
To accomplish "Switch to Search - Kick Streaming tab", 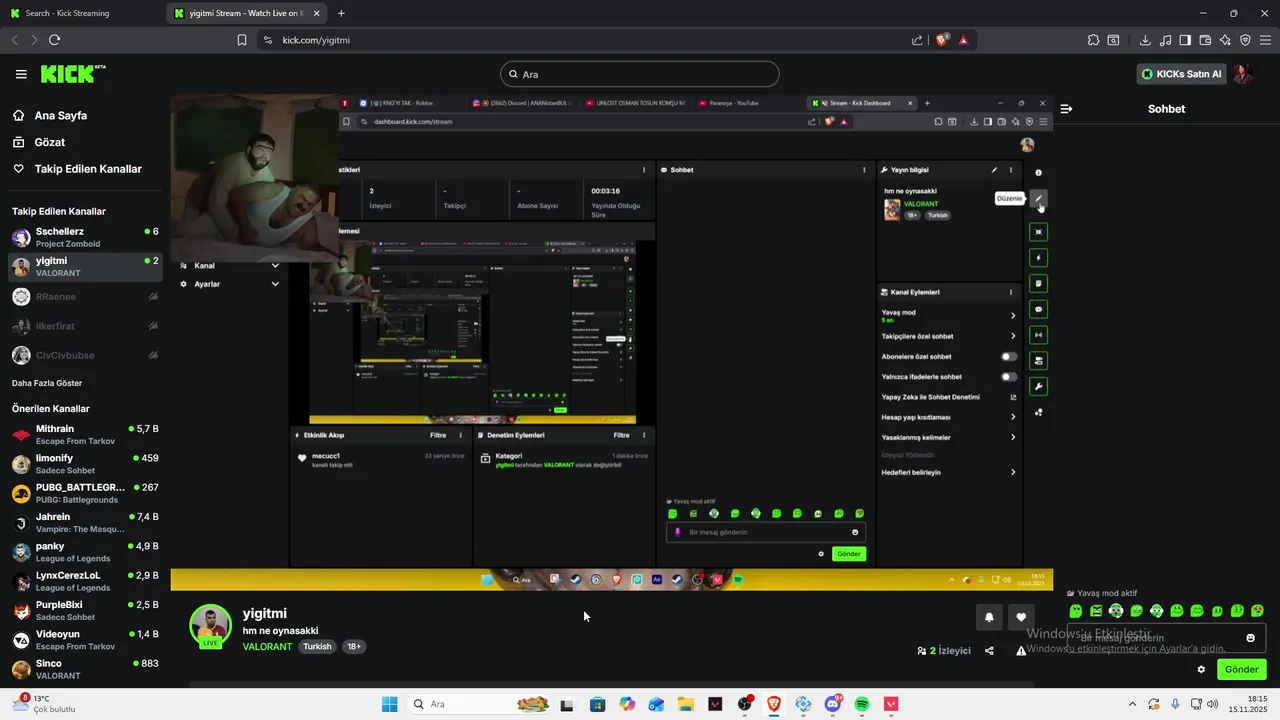I will (x=82, y=13).
